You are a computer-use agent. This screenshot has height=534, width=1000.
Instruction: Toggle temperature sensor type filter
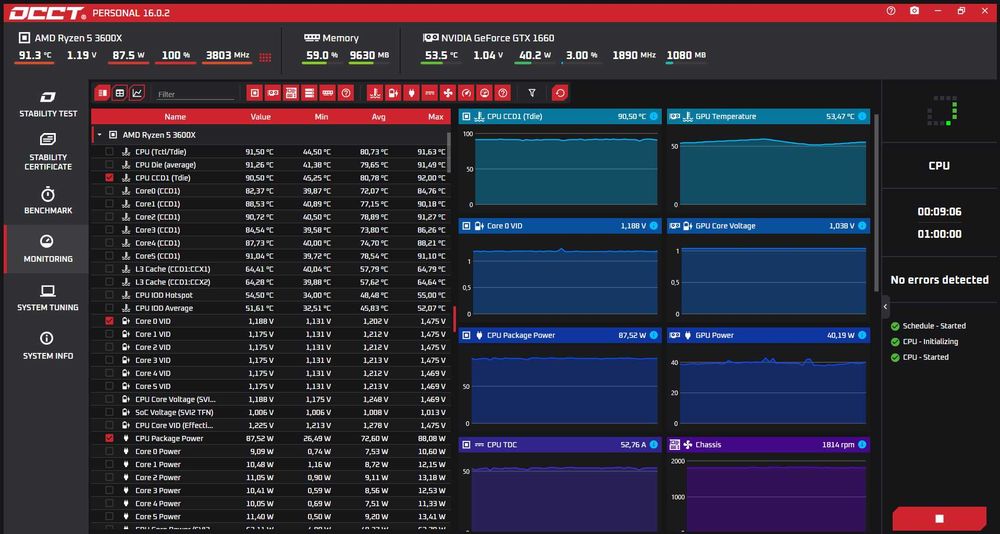click(x=375, y=93)
